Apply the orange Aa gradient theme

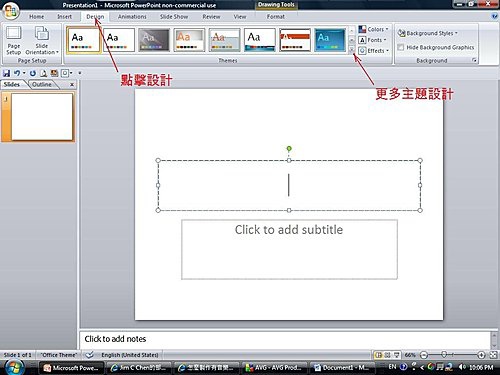coord(189,40)
